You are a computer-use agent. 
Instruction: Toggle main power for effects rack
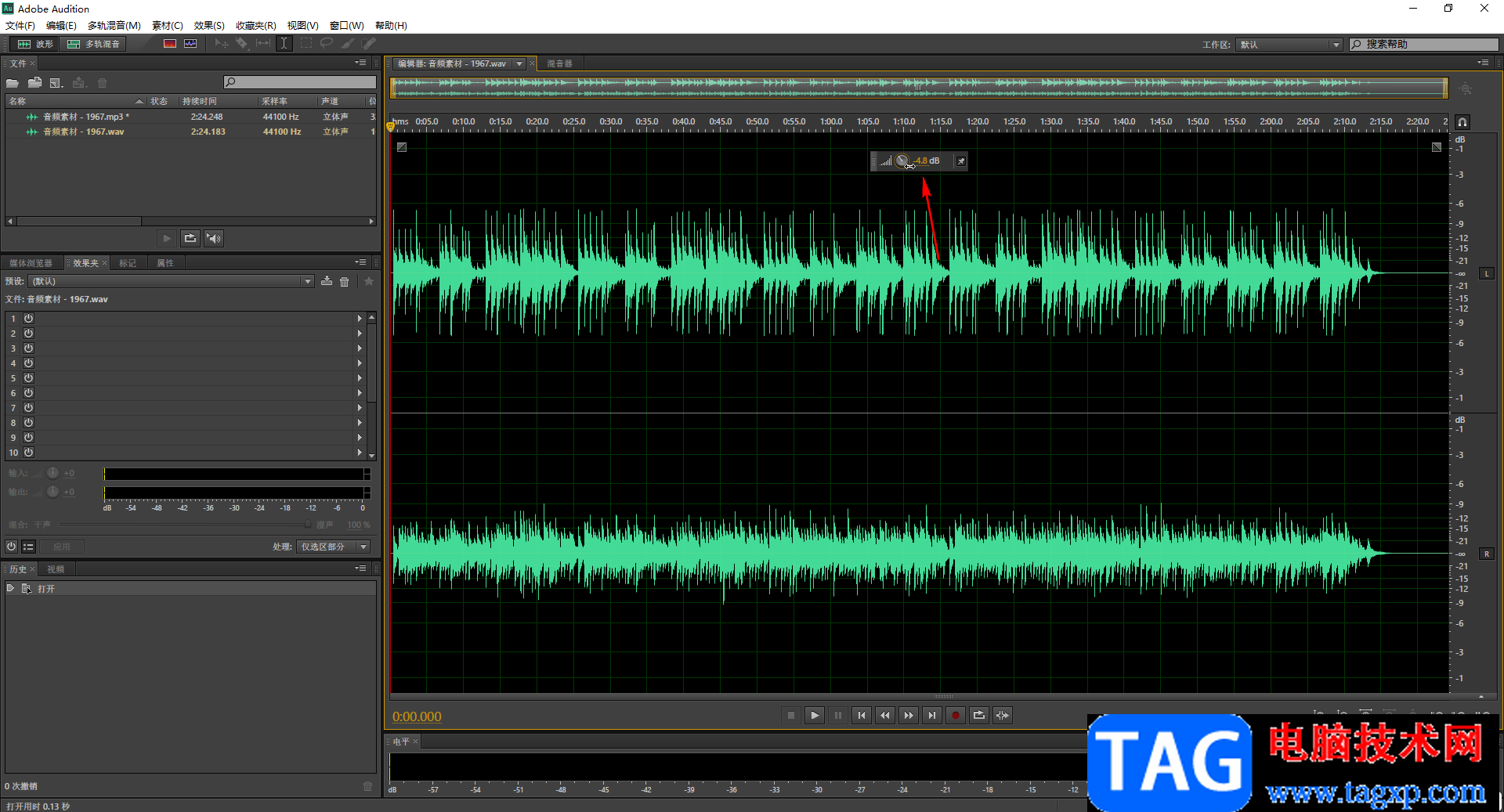click(12, 547)
